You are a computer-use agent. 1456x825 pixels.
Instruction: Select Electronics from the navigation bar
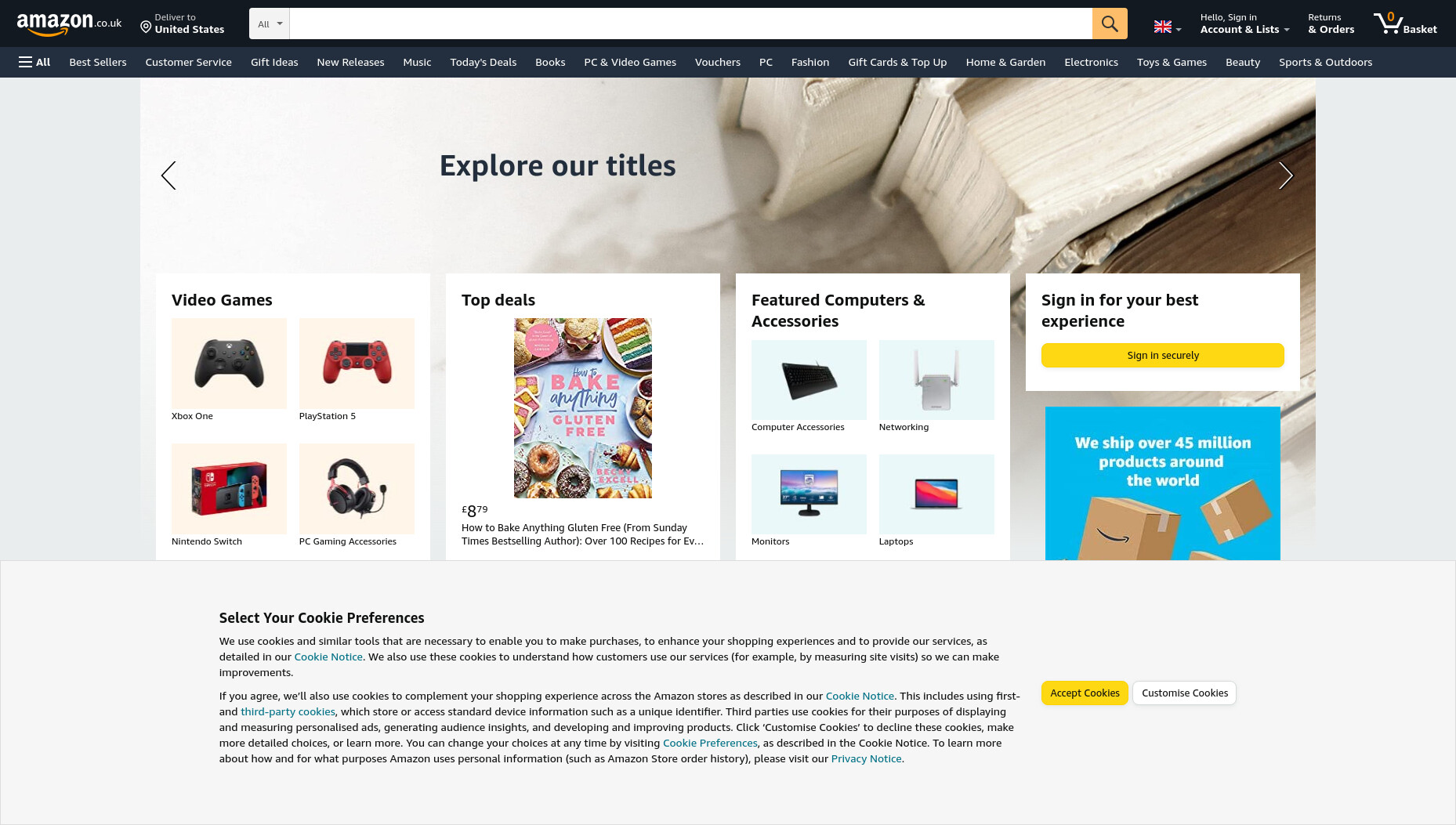1091,62
